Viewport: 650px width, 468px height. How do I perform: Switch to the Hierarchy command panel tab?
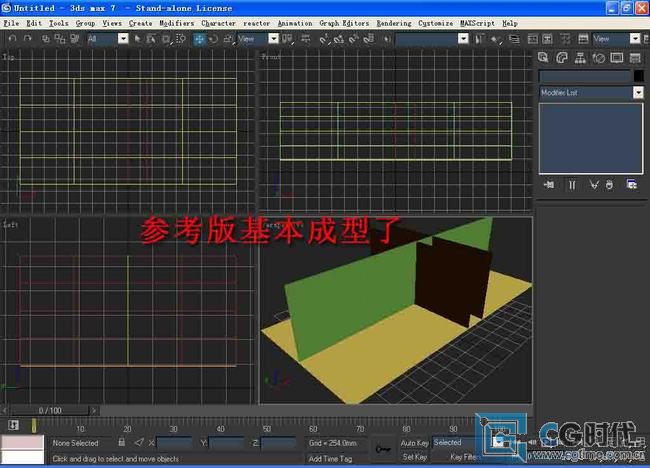click(580, 58)
